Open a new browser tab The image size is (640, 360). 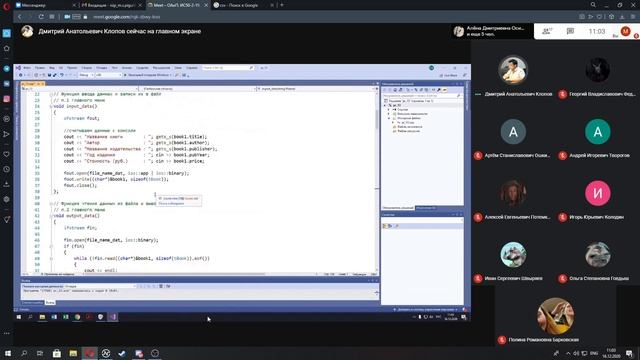(x=282, y=5)
